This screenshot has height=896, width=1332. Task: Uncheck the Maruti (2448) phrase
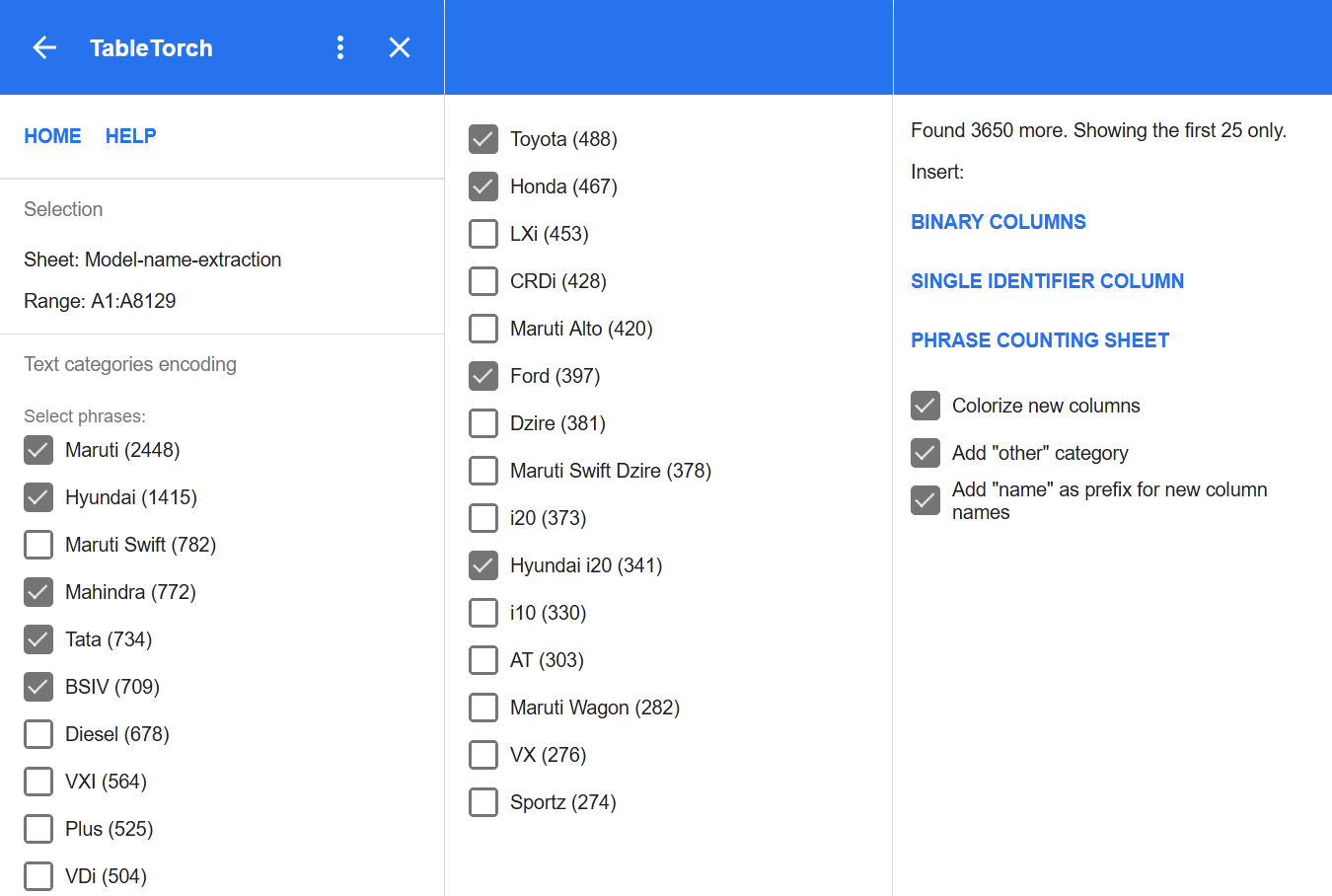[38, 450]
